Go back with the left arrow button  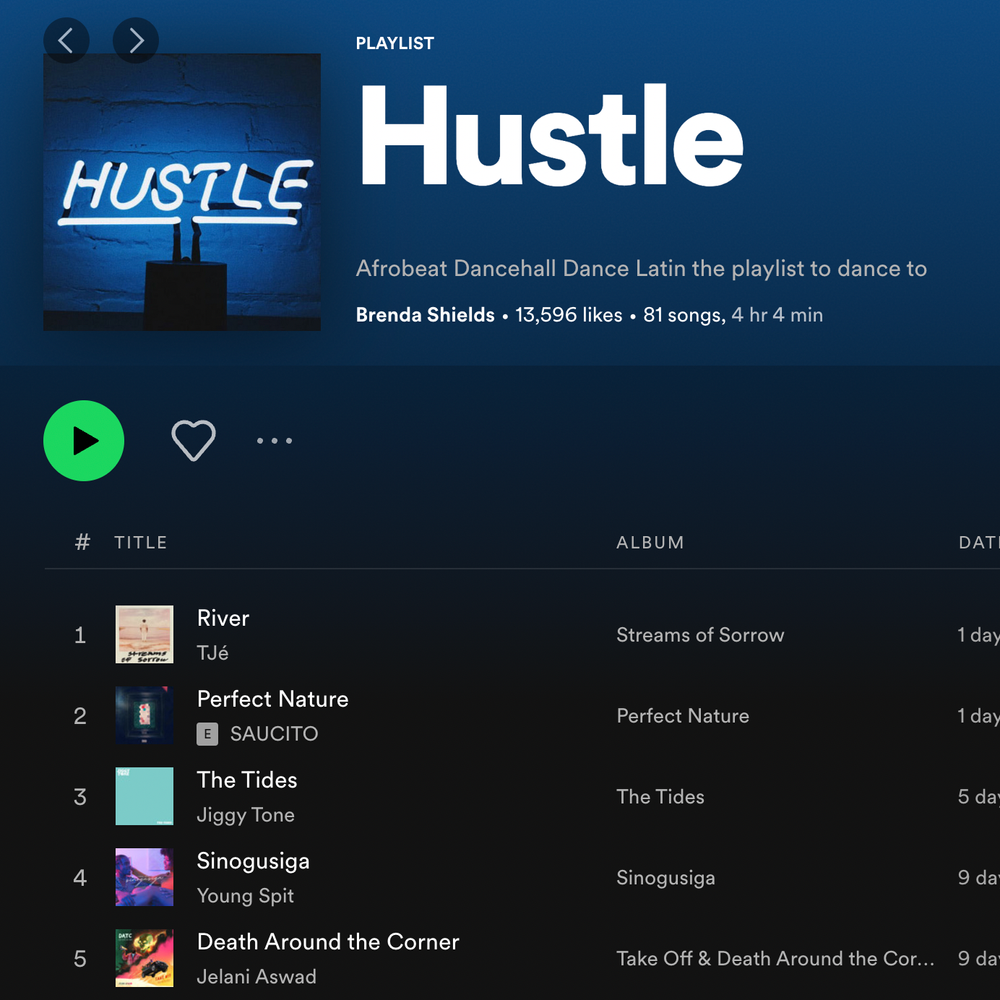pos(66,41)
